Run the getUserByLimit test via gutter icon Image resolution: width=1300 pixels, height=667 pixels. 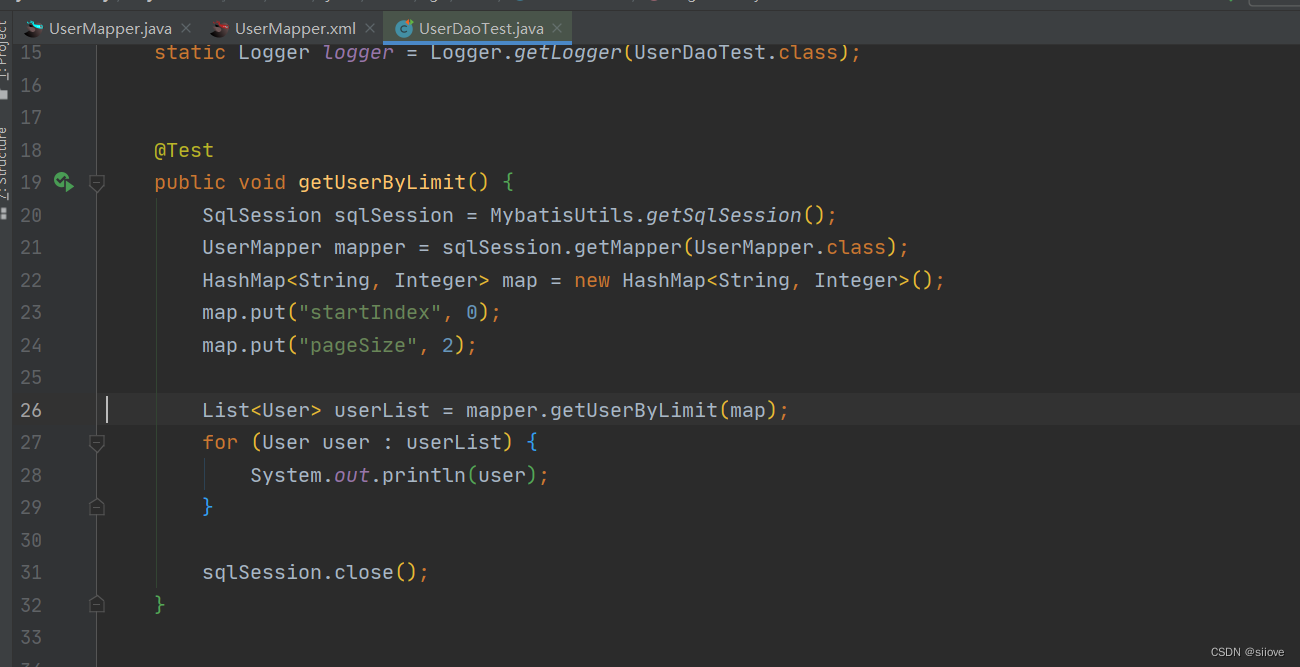63,182
